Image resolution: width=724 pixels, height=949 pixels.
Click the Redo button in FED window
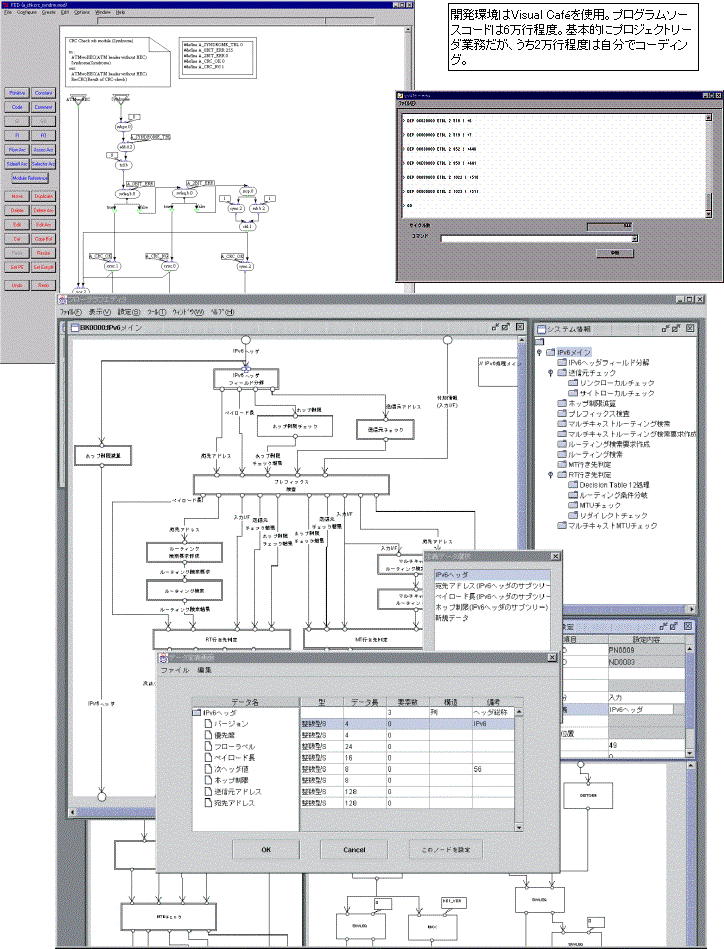tap(44, 285)
